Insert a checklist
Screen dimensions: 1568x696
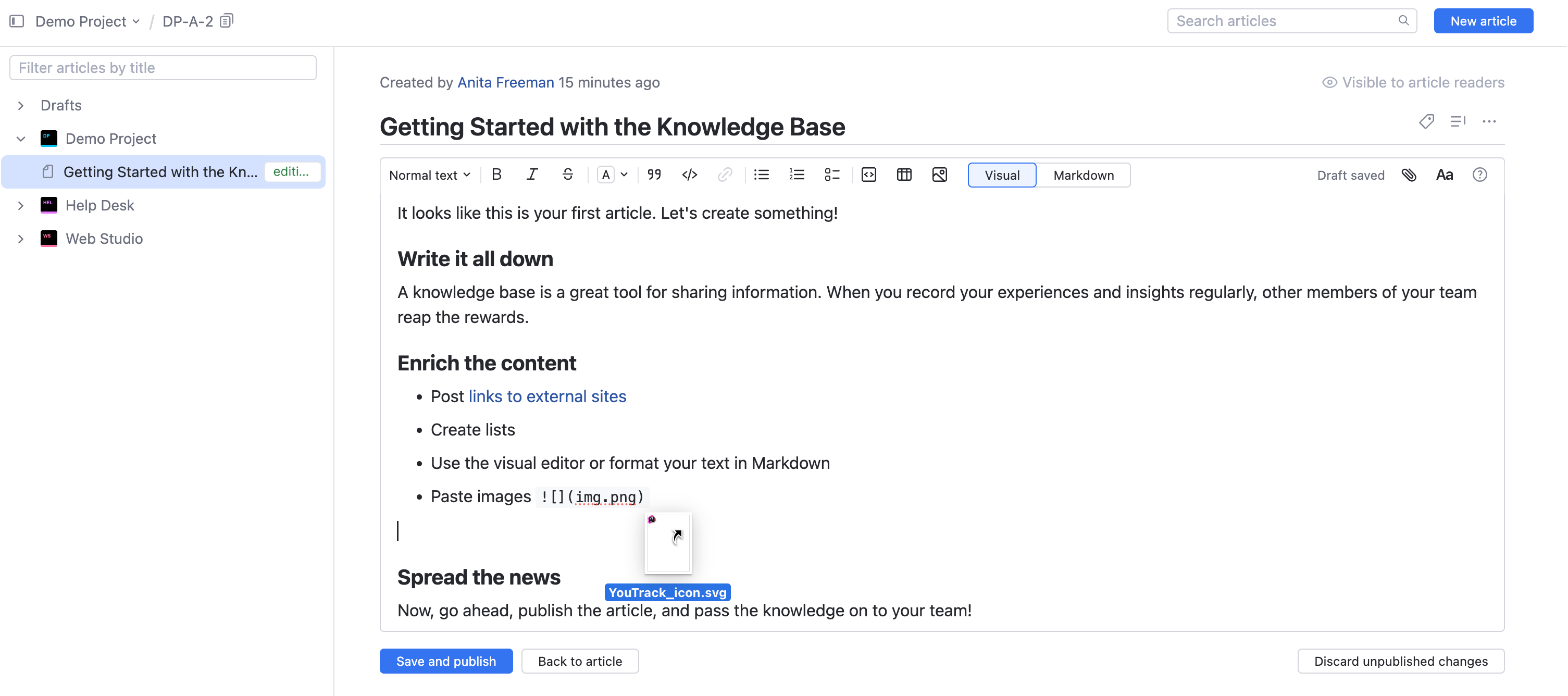tap(831, 175)
